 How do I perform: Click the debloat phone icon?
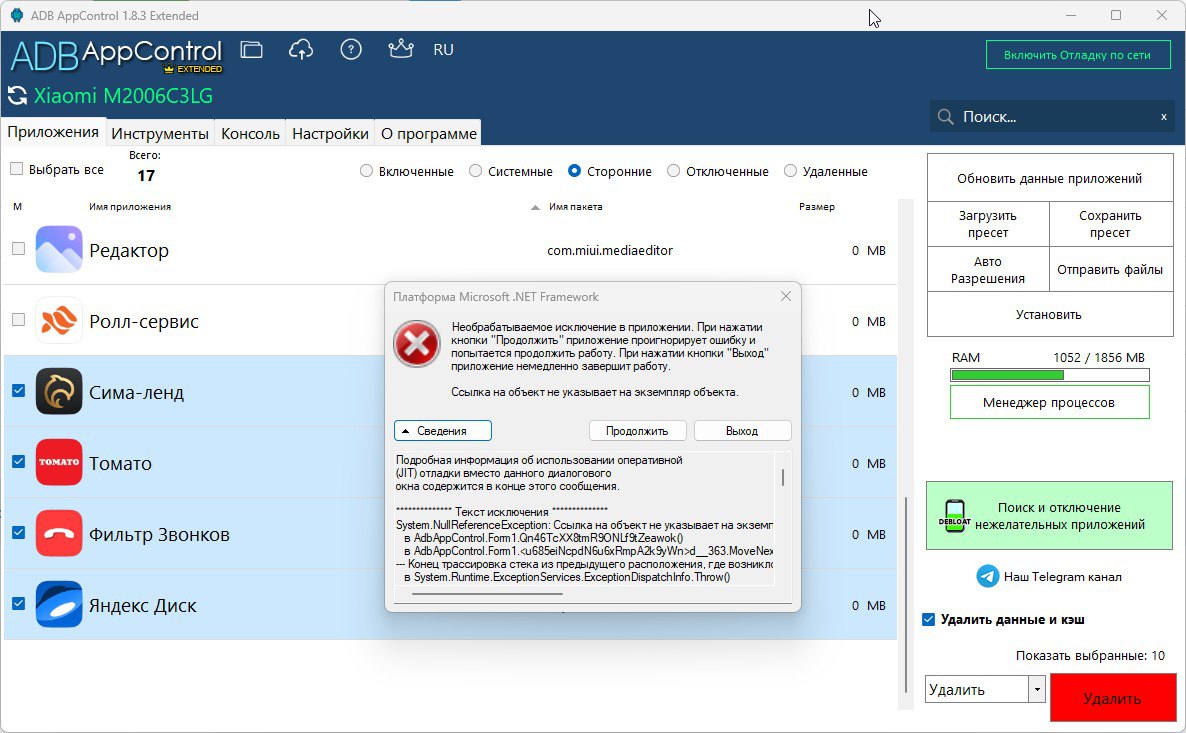pyautogui.click(x=955, y=516)
